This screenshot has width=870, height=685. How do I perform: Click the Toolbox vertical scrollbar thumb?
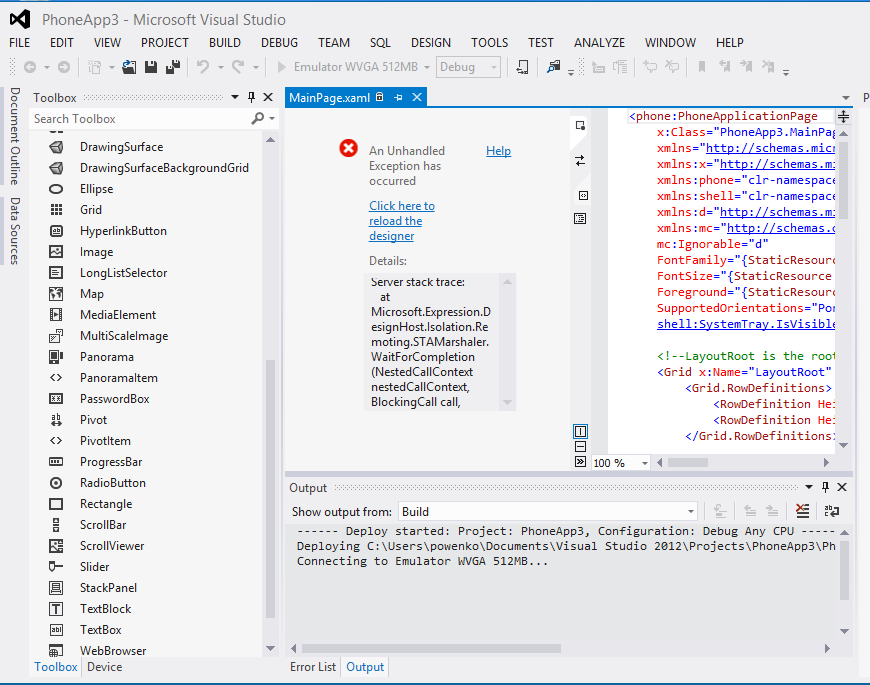pyautogui.click(x=270, y=488)
